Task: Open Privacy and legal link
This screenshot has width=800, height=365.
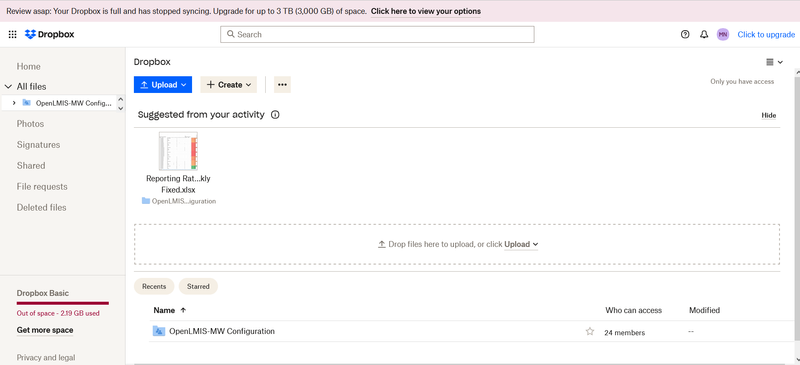Action: [x=46, y=358]
